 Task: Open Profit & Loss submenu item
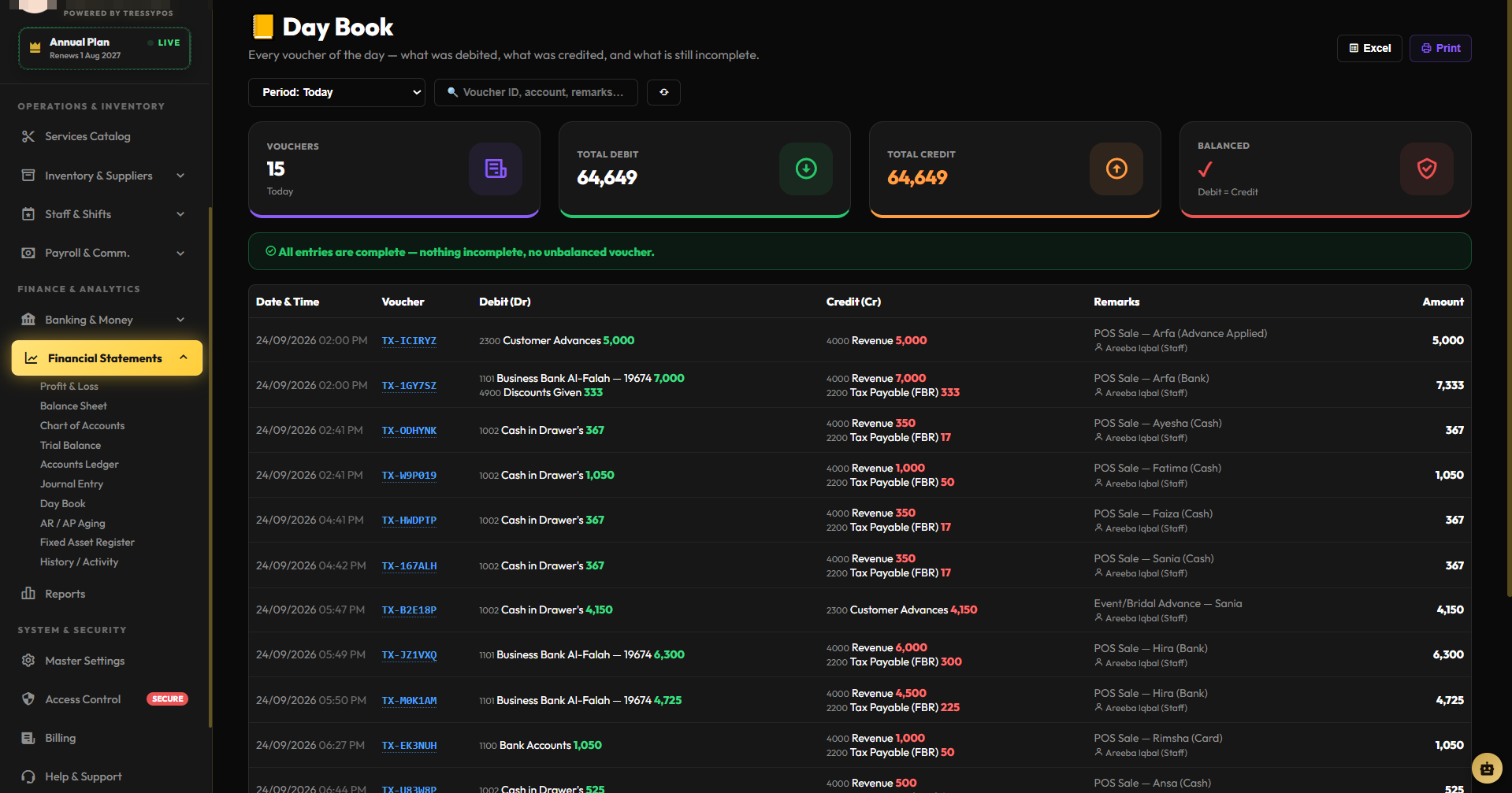click(x=69, y=387)
